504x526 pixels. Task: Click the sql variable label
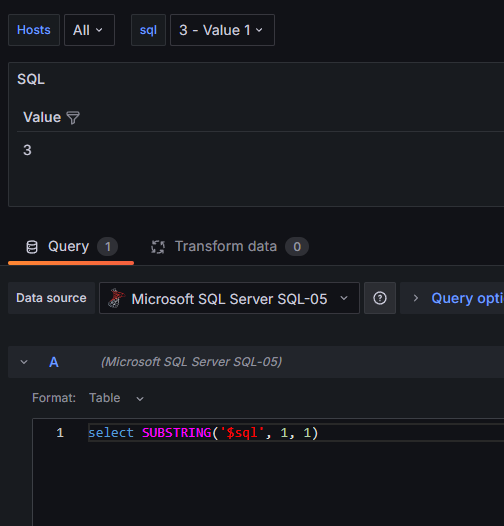tap(148, 30)
